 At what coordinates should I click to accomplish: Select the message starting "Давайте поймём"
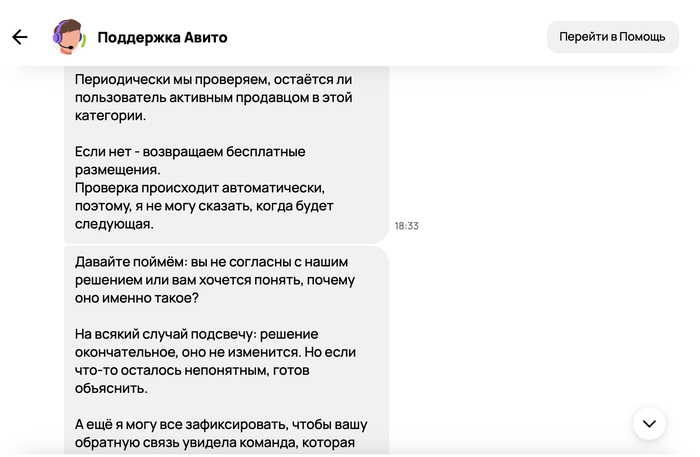pos(215,271)
